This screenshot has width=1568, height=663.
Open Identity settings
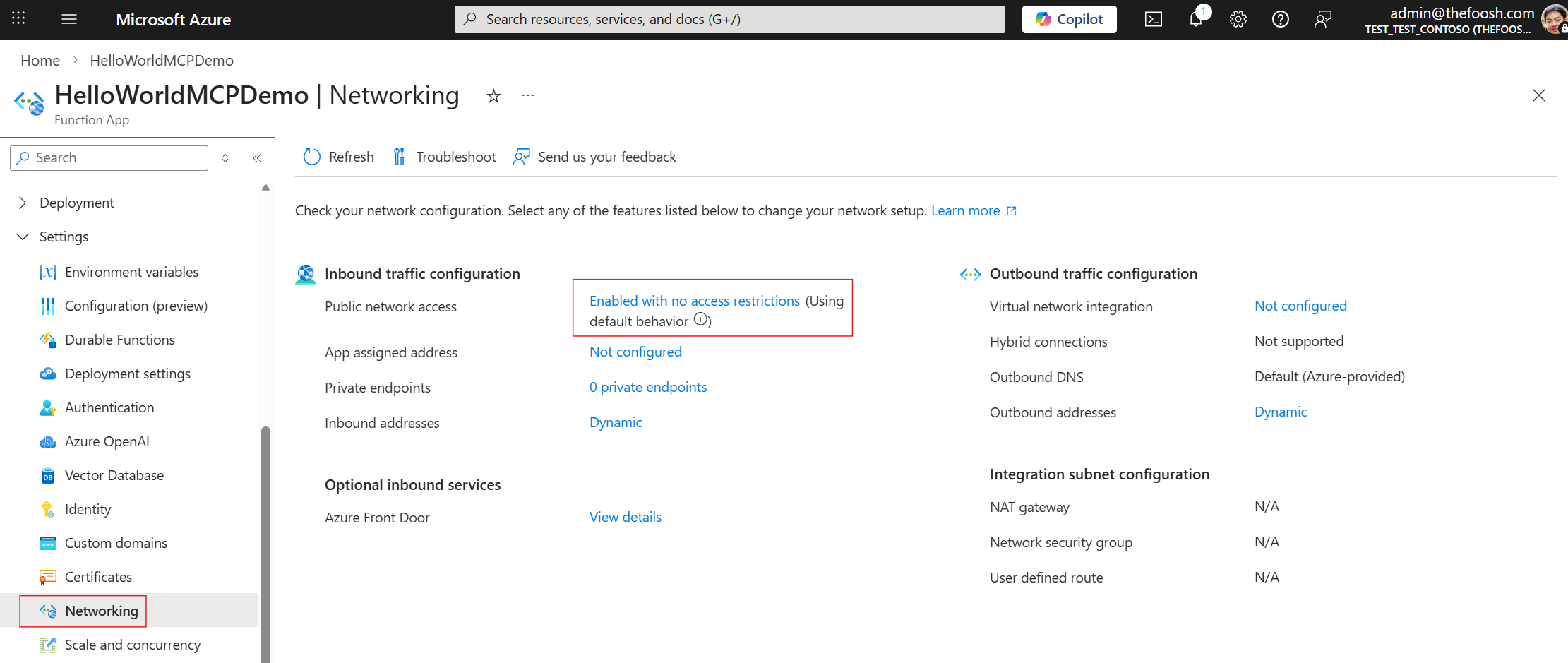tap(88, 510)
